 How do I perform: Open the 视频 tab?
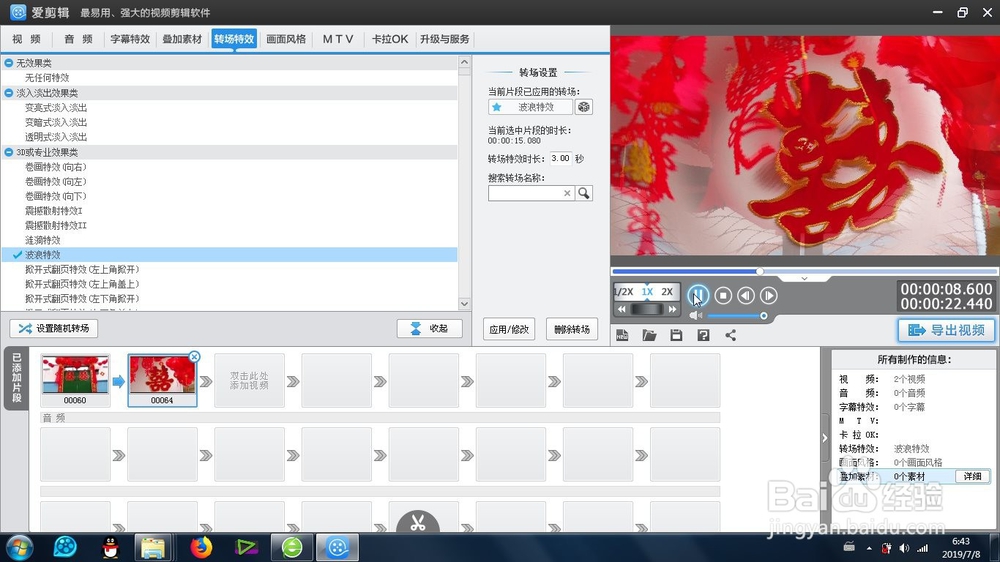pos(27,39)
